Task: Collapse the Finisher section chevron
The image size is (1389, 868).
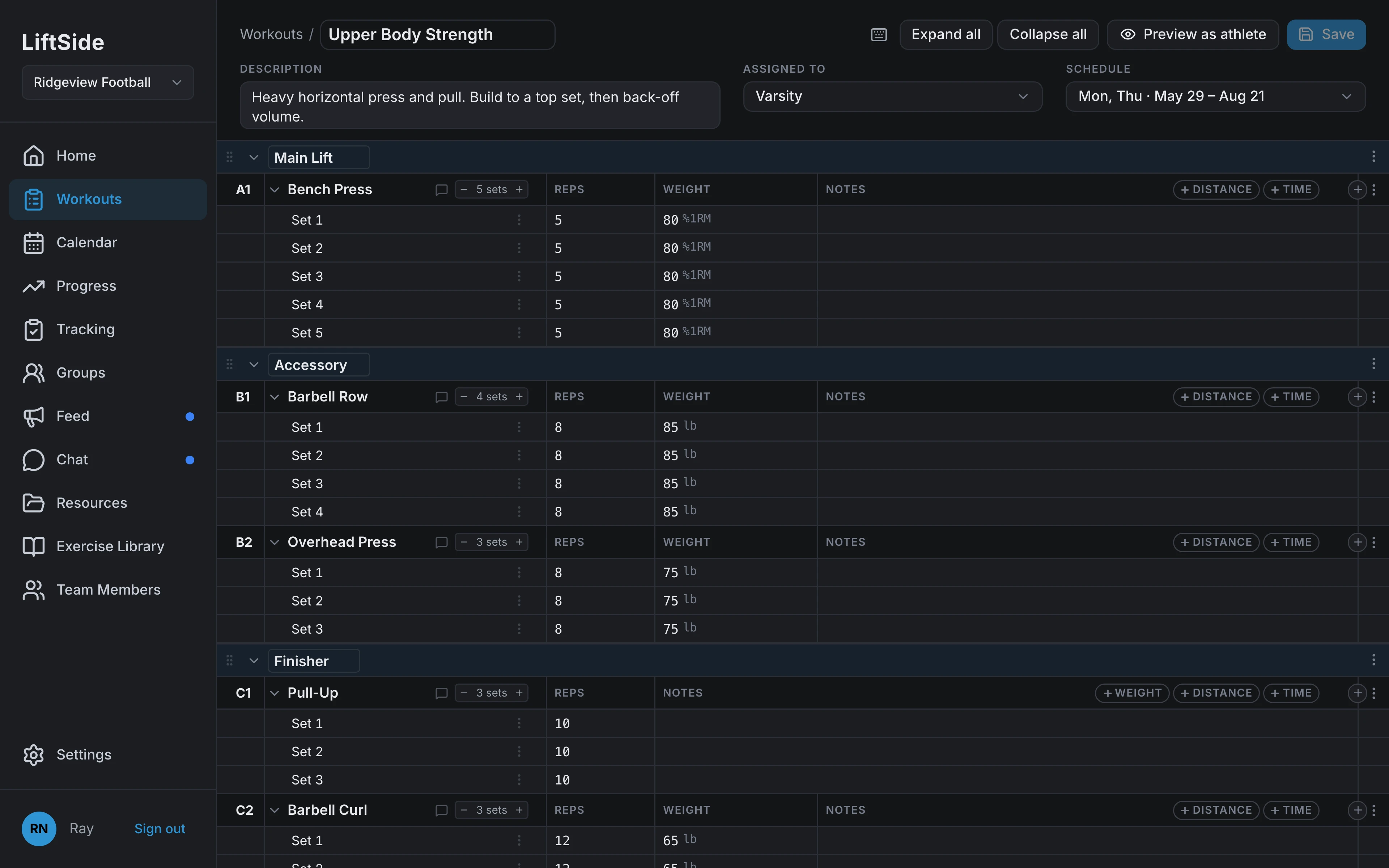Action: click(x=253, y=661)
